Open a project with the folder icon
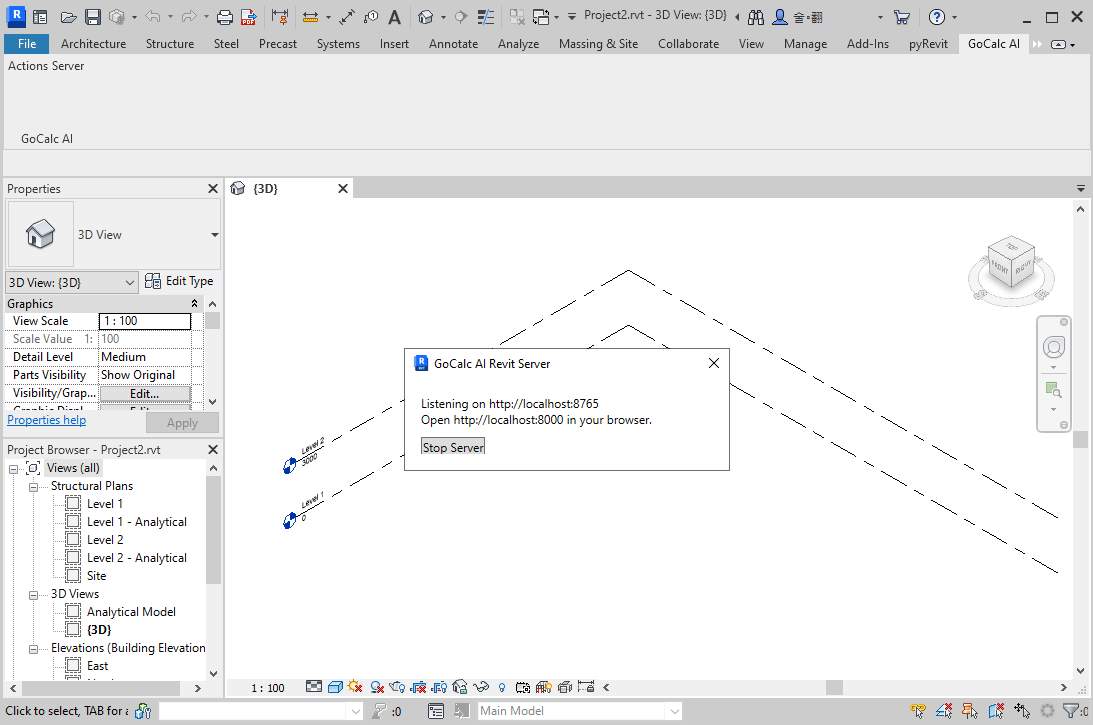Image resolution: width=1093 pixels, height=725 pixels. [68, 17]
